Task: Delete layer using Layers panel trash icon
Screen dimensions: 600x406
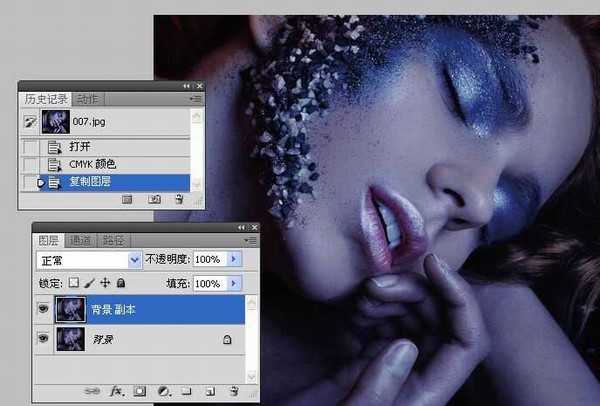Action: pyautogui.click(x=233, y=391)
